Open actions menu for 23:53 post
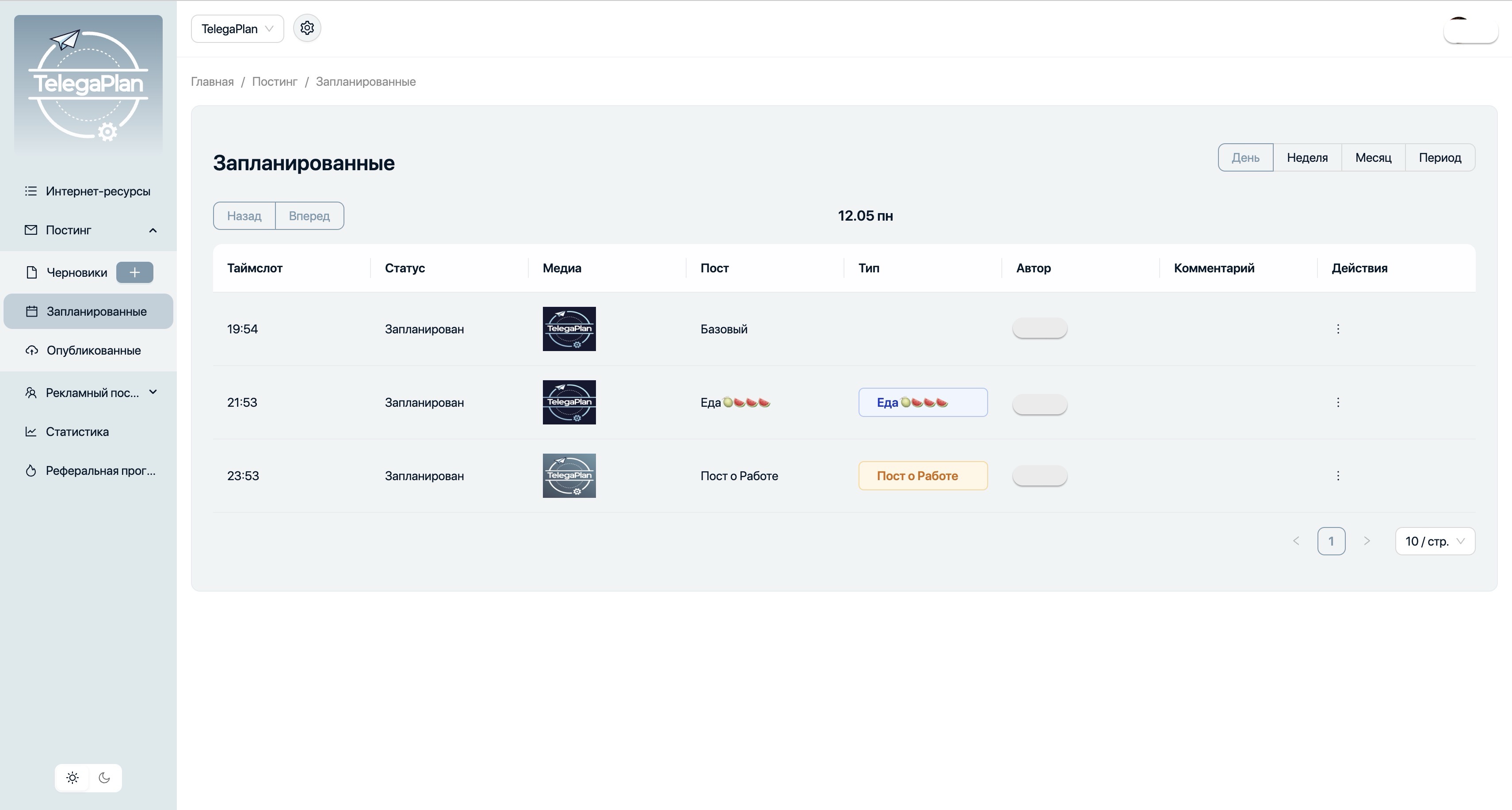The height and width of the screenshot is (810, 1512). (x=1338, y=475)
